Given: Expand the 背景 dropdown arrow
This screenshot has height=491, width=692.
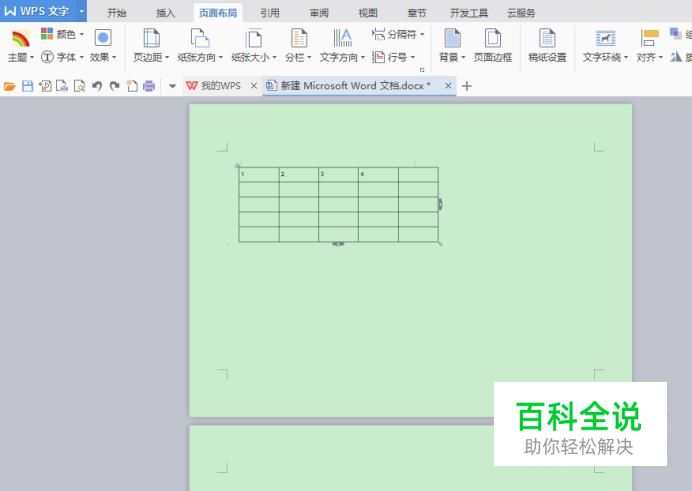Looking at the screenshot, I should (463, 57).
